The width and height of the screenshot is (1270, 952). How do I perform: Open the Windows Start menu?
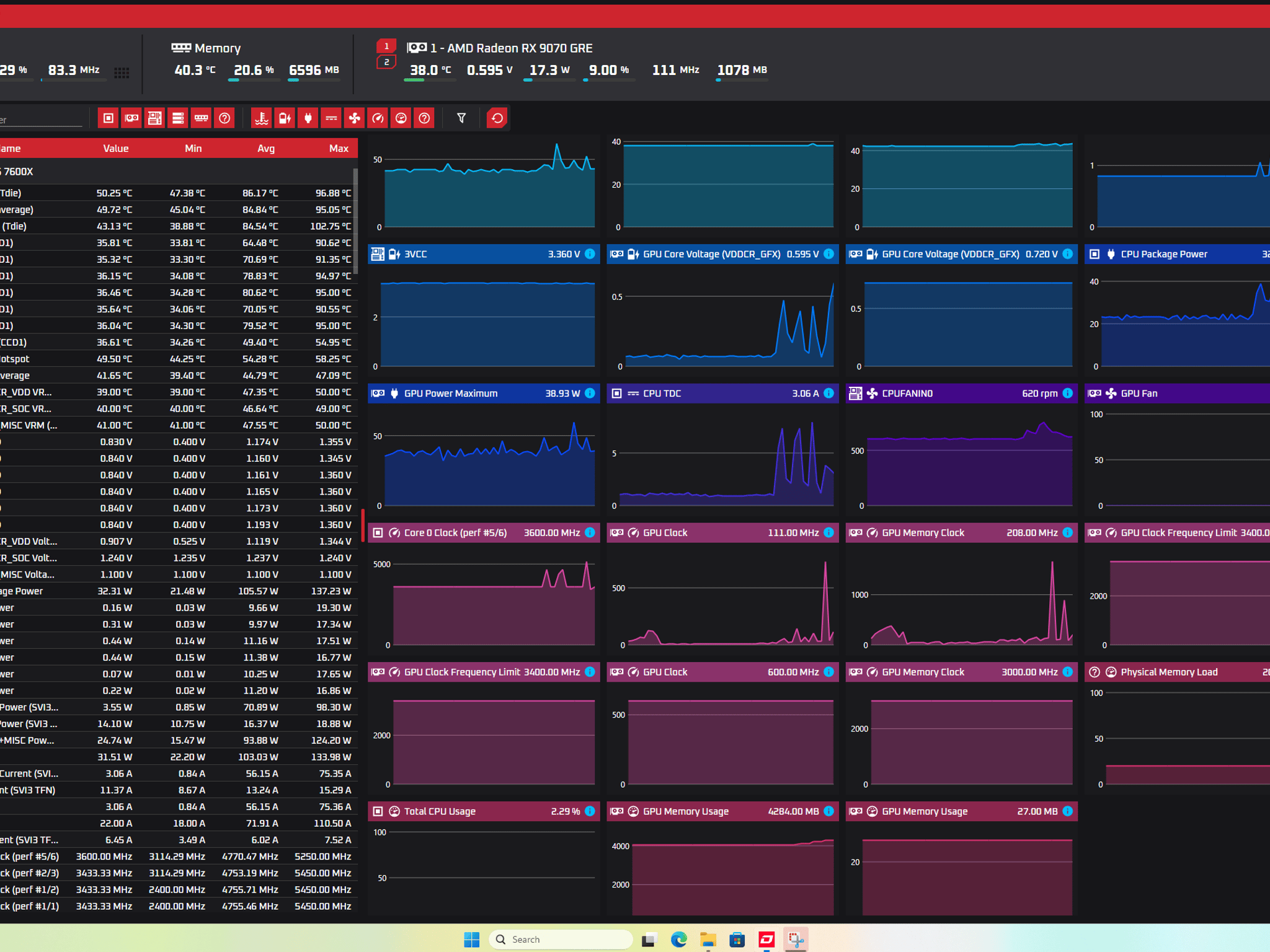472,940
